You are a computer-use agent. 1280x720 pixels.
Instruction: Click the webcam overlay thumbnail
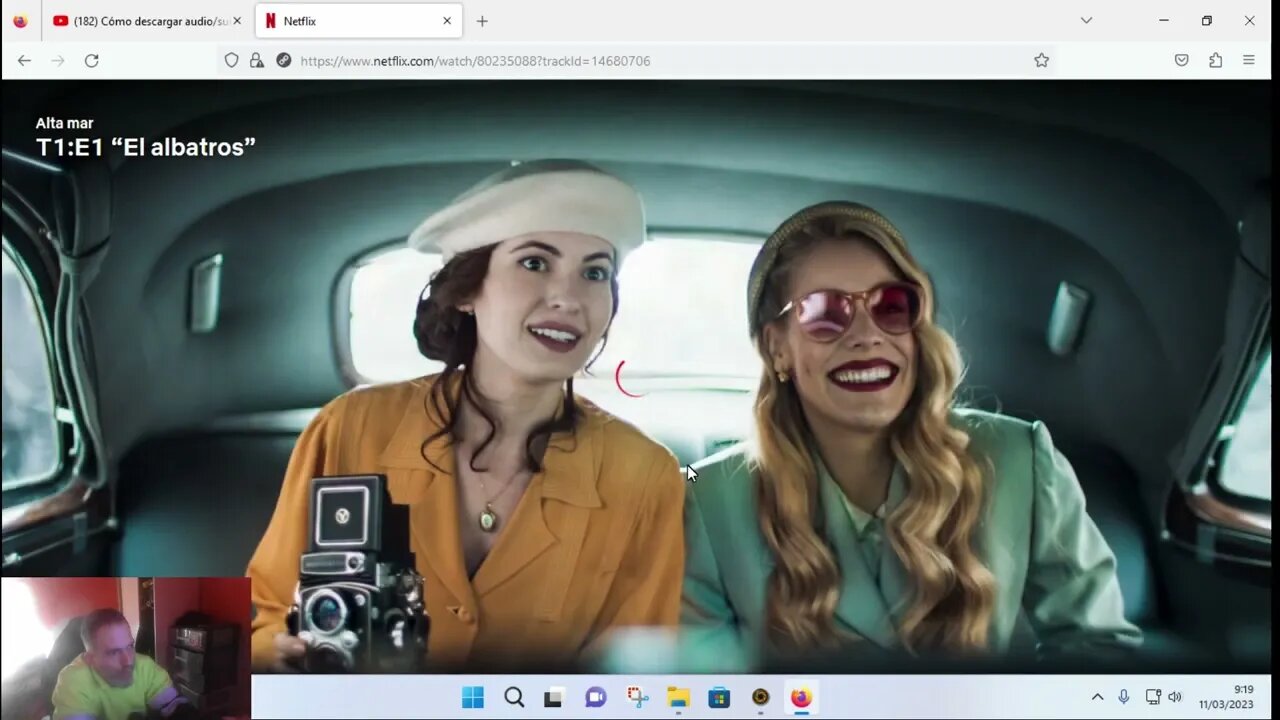pos(126,648)
